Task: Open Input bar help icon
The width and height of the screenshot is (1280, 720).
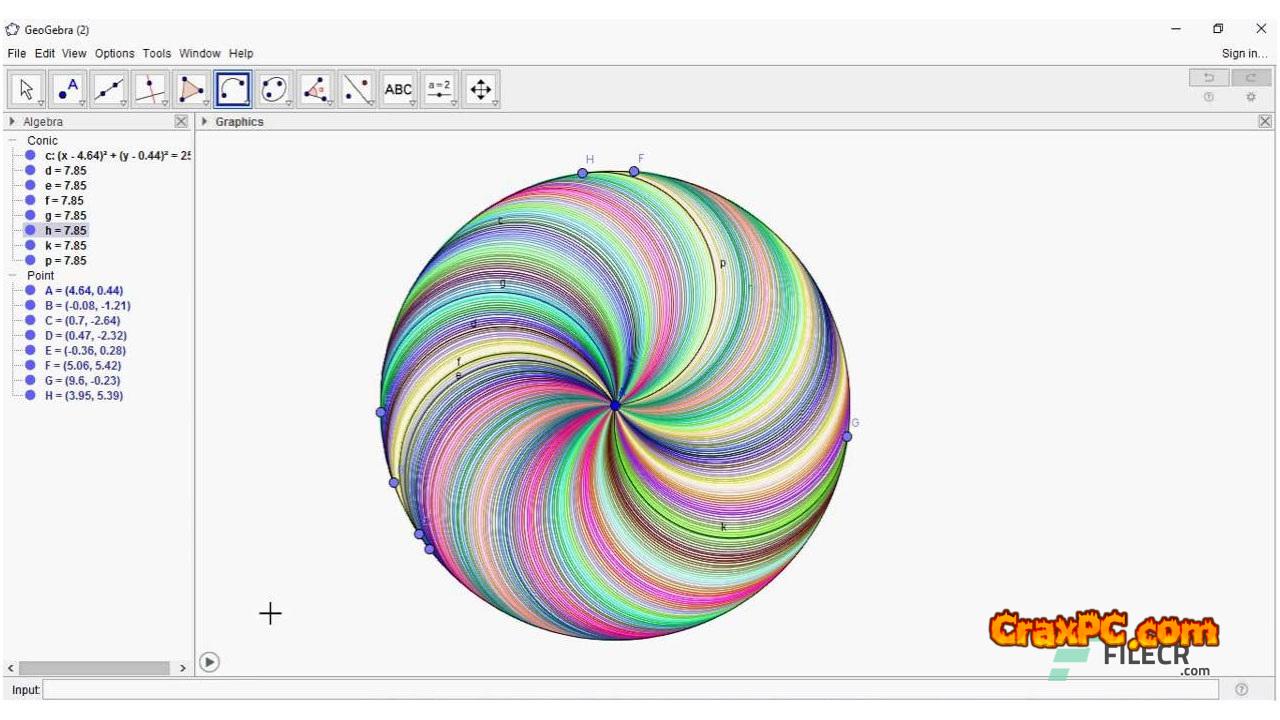Action: pyautogui.click(x=1242, y=689)
